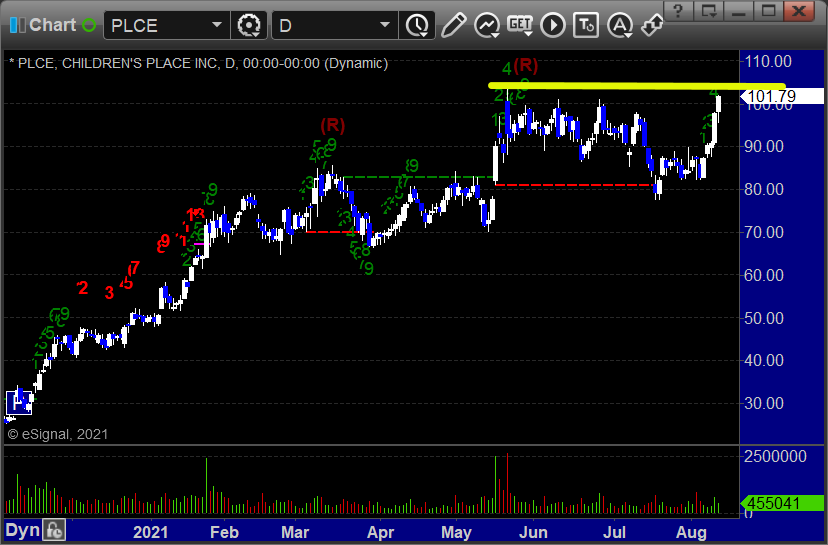
Task: Click the 110.00 price axis label
Action: coord(768,61)
